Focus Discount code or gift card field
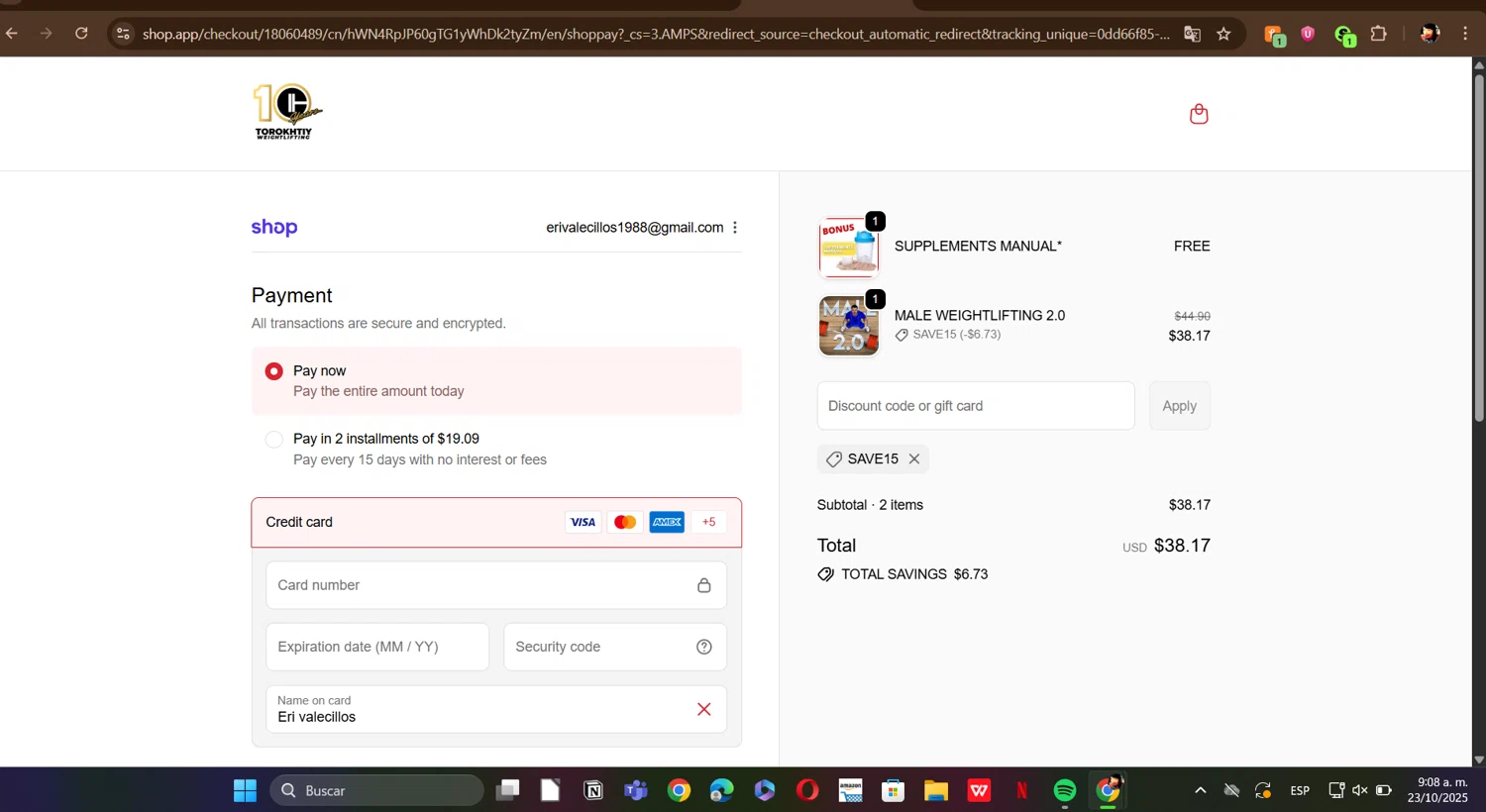Image resolution: width=1486 pixels, height=812 pixels. tap(976, 406)
